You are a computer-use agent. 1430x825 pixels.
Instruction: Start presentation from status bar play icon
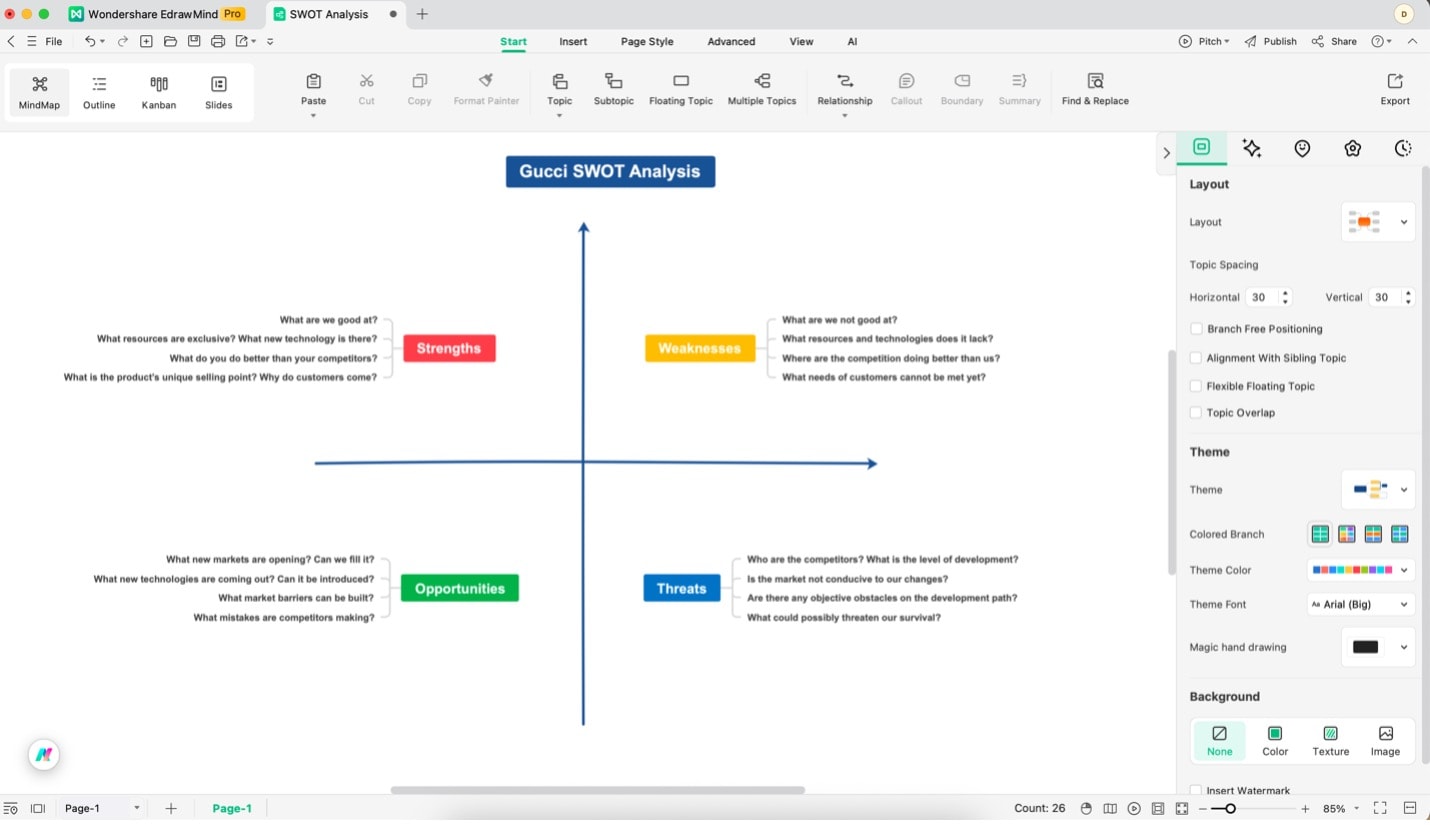(x=1134, y=808)
